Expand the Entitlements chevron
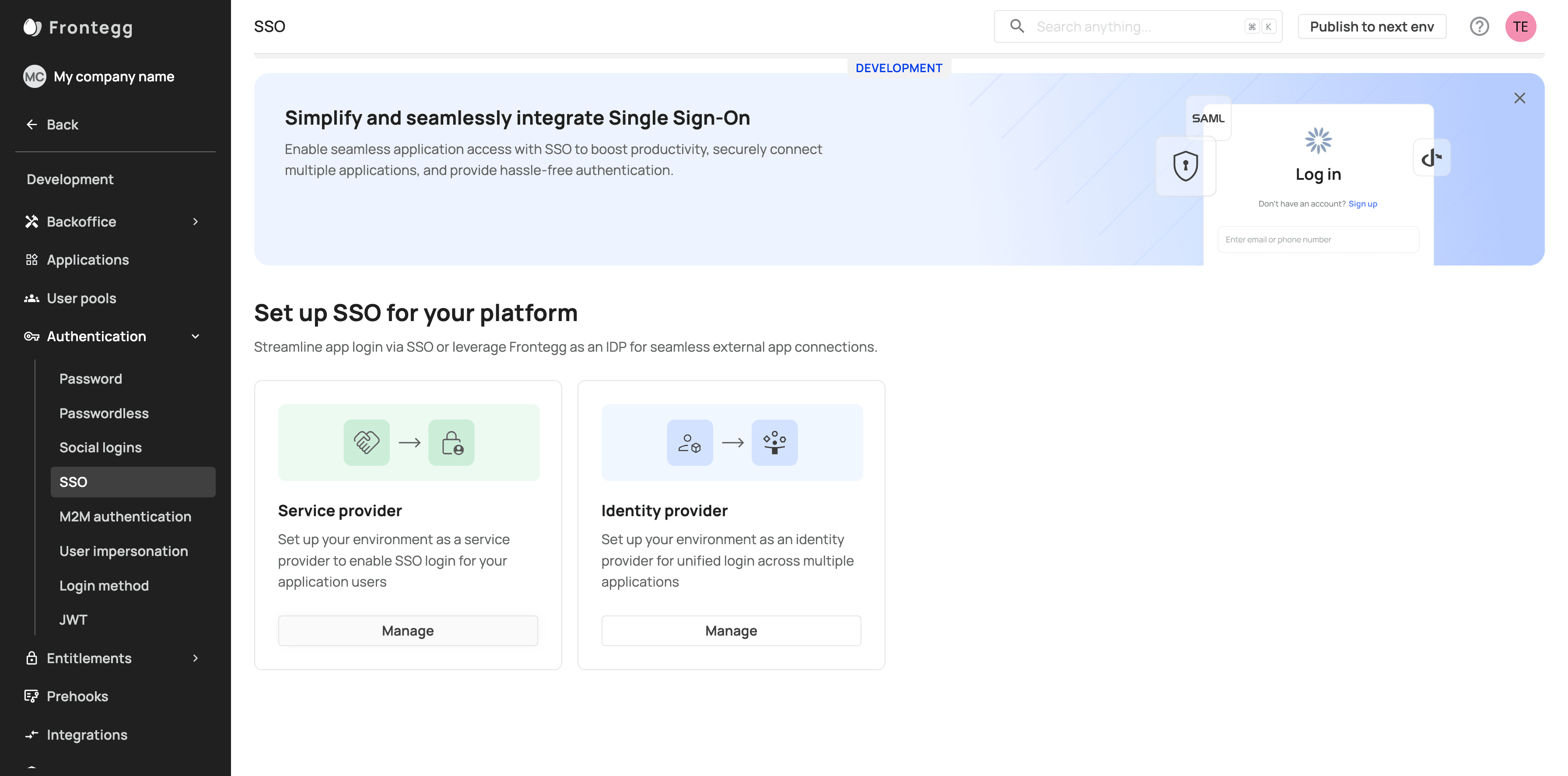1568x776 pixels. [196, 658]
